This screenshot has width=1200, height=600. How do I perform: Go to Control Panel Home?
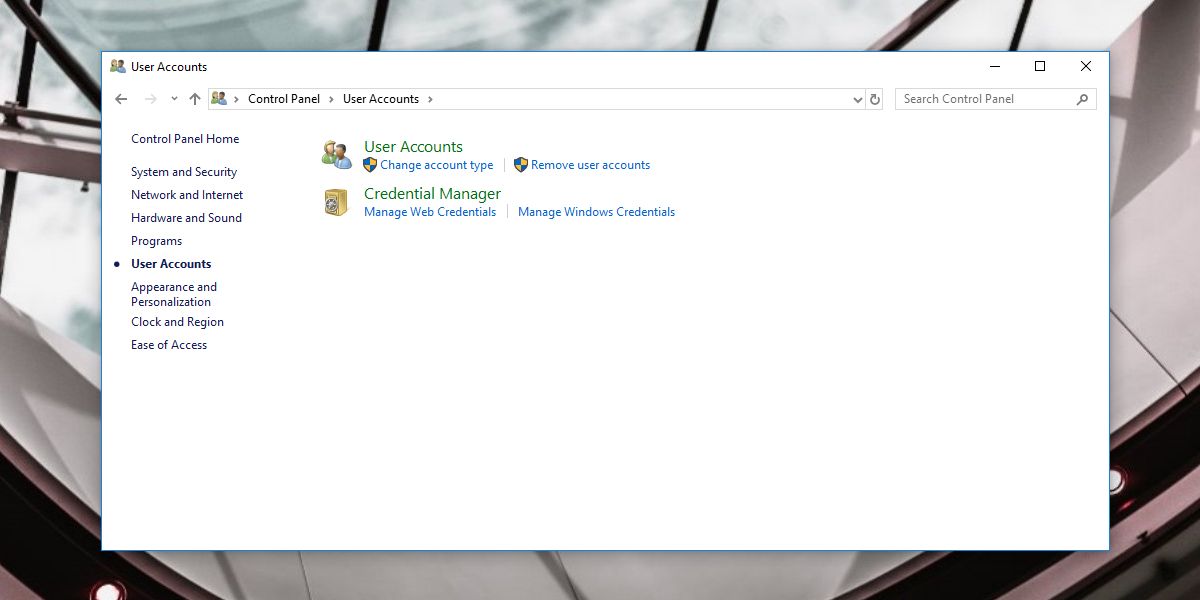[185, 139]
